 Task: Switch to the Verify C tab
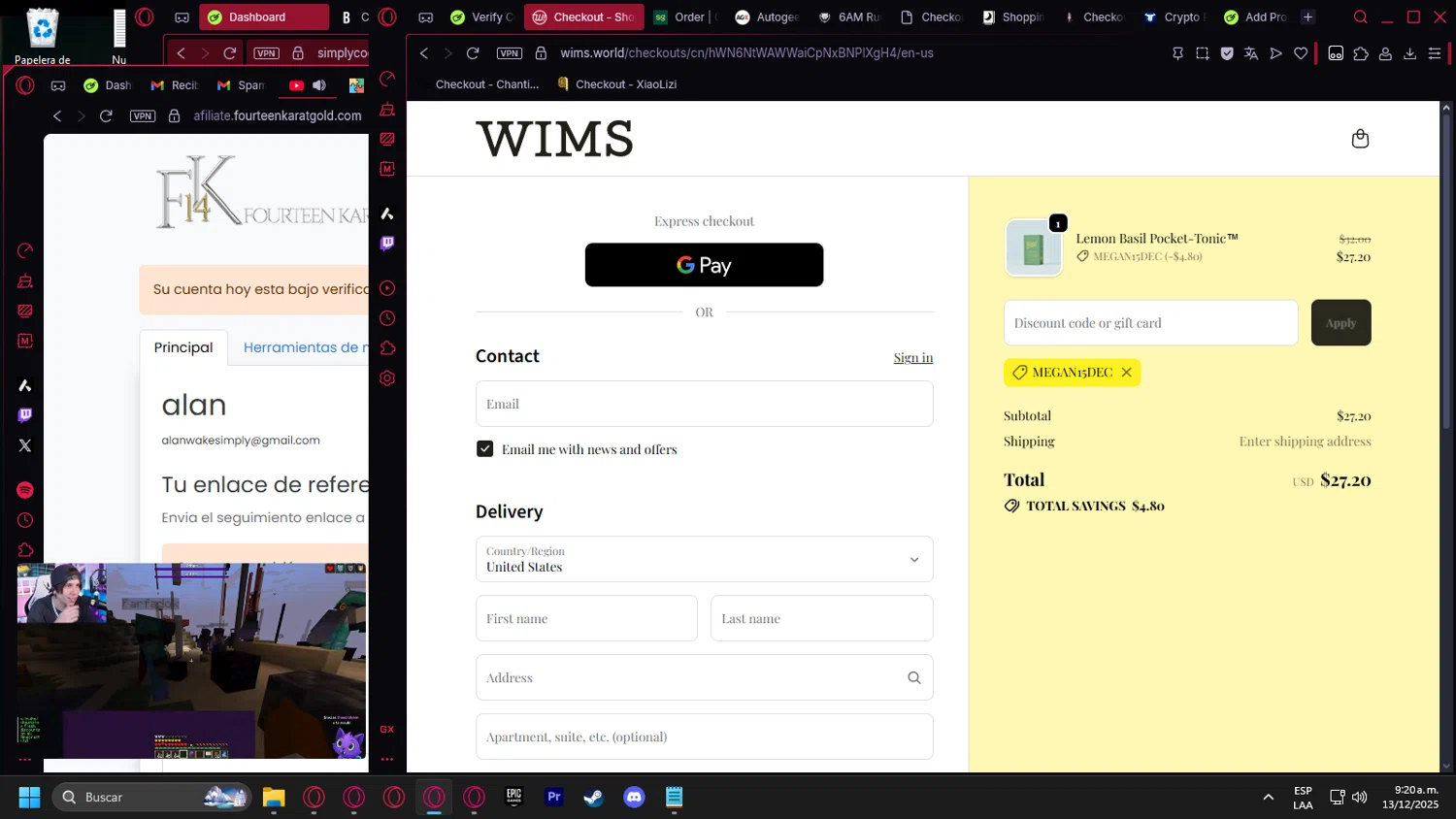click(x=482, y=17)
